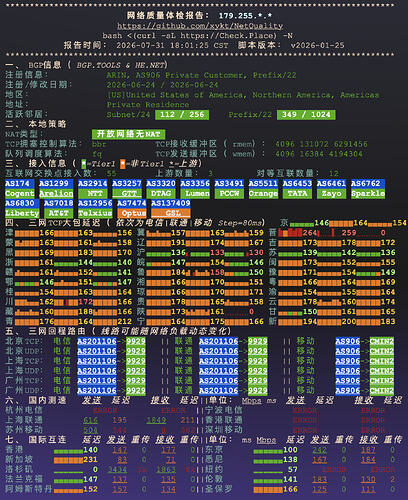Click script version v2026-01-25

(317, 45)
